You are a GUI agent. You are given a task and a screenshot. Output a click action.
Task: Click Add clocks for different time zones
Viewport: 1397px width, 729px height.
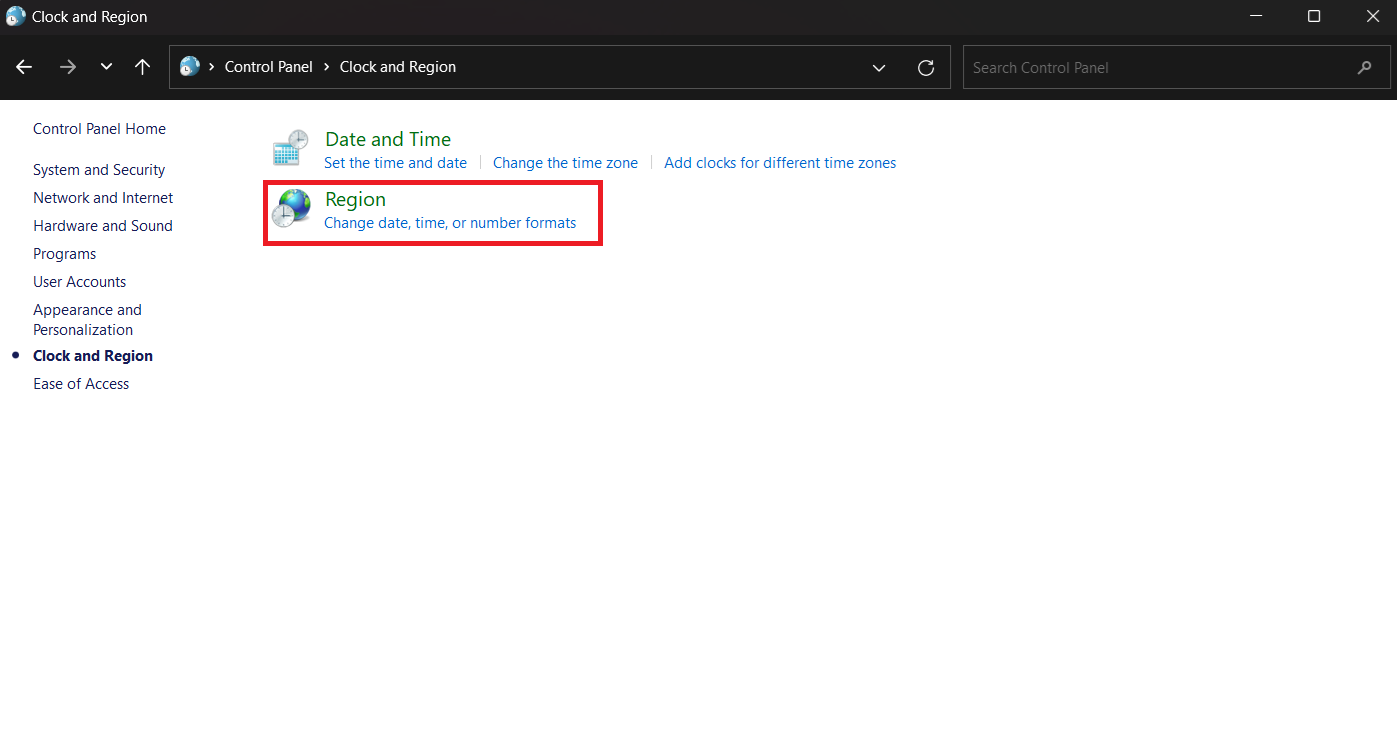point(780,163)
